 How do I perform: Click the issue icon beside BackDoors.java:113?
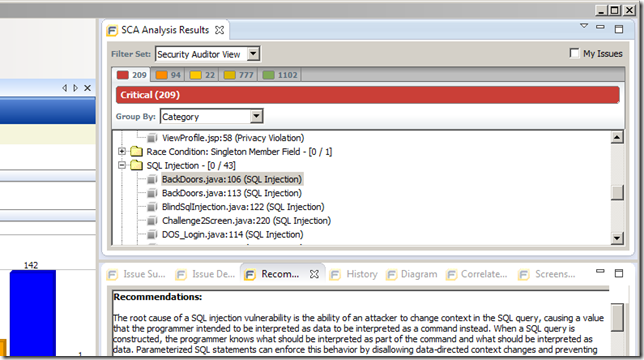coord(152,193)
